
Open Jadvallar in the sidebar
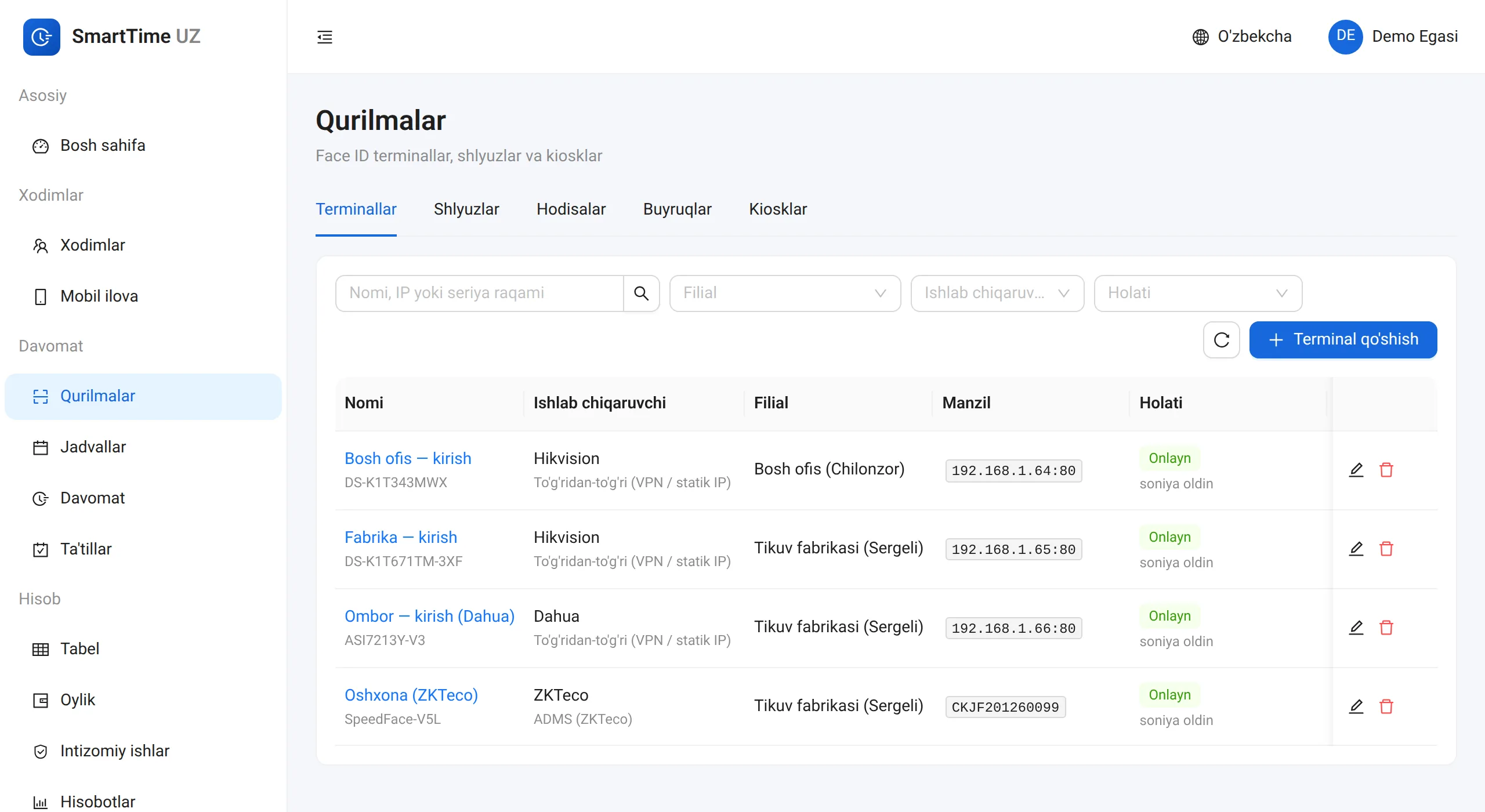(x=143, y=447)
